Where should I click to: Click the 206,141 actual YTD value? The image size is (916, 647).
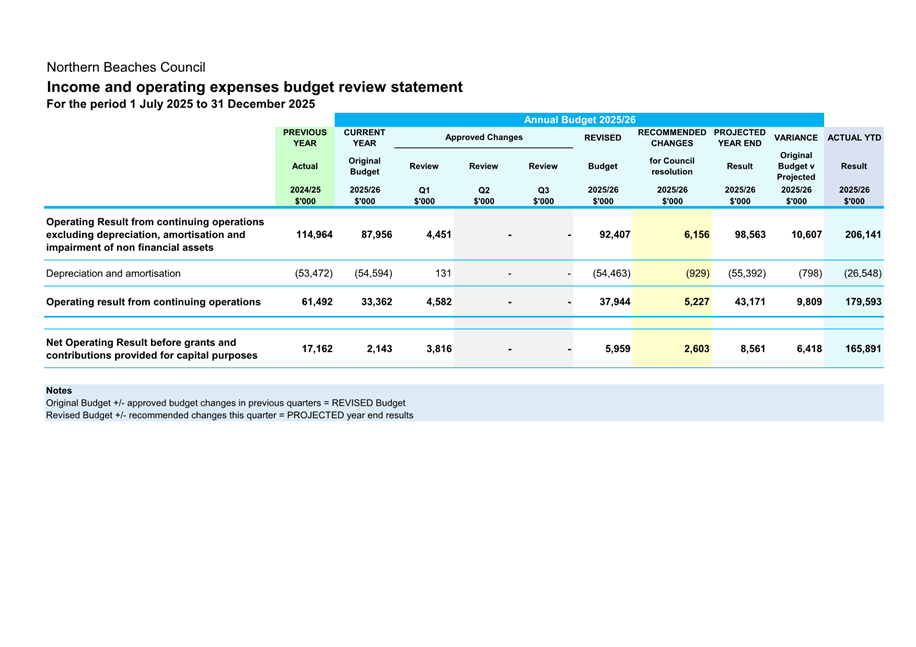click(x=861, y=235)
